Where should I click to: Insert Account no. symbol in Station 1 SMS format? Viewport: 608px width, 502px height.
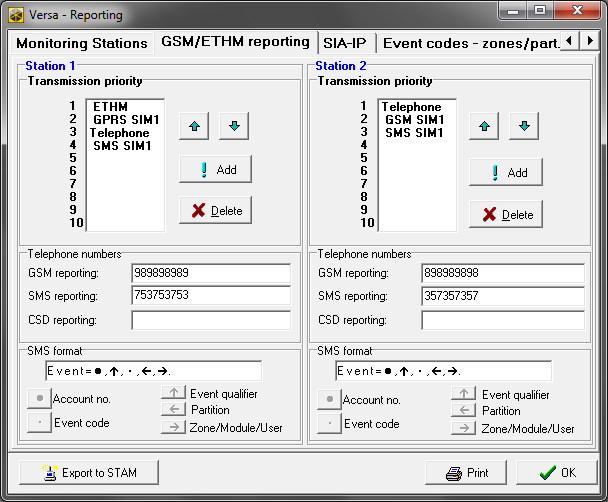[40, 398]
